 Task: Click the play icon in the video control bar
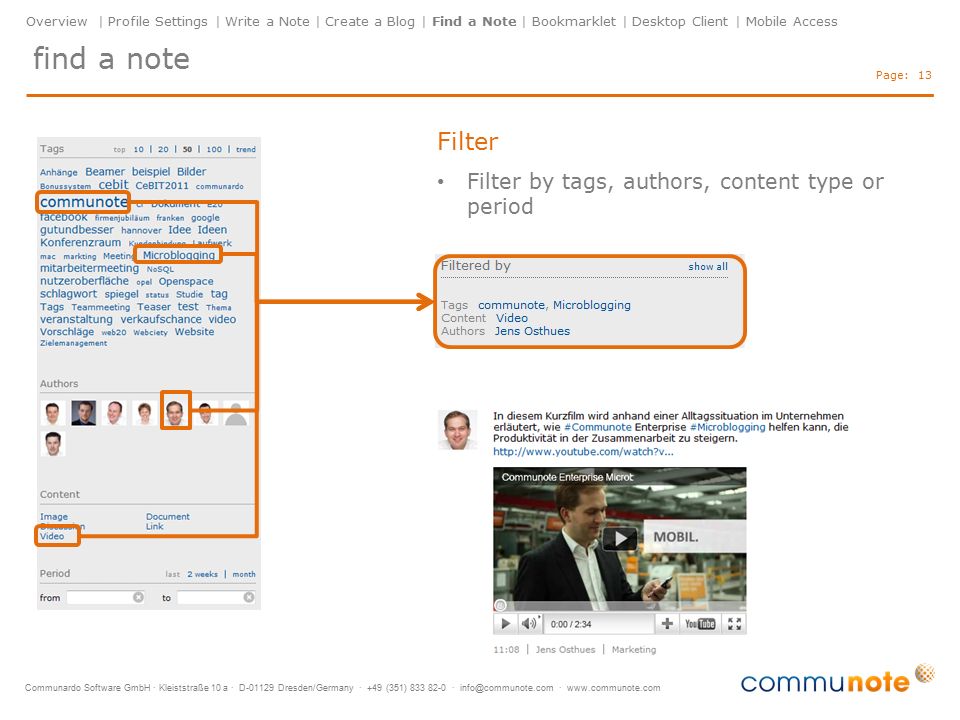pos(505,624)
